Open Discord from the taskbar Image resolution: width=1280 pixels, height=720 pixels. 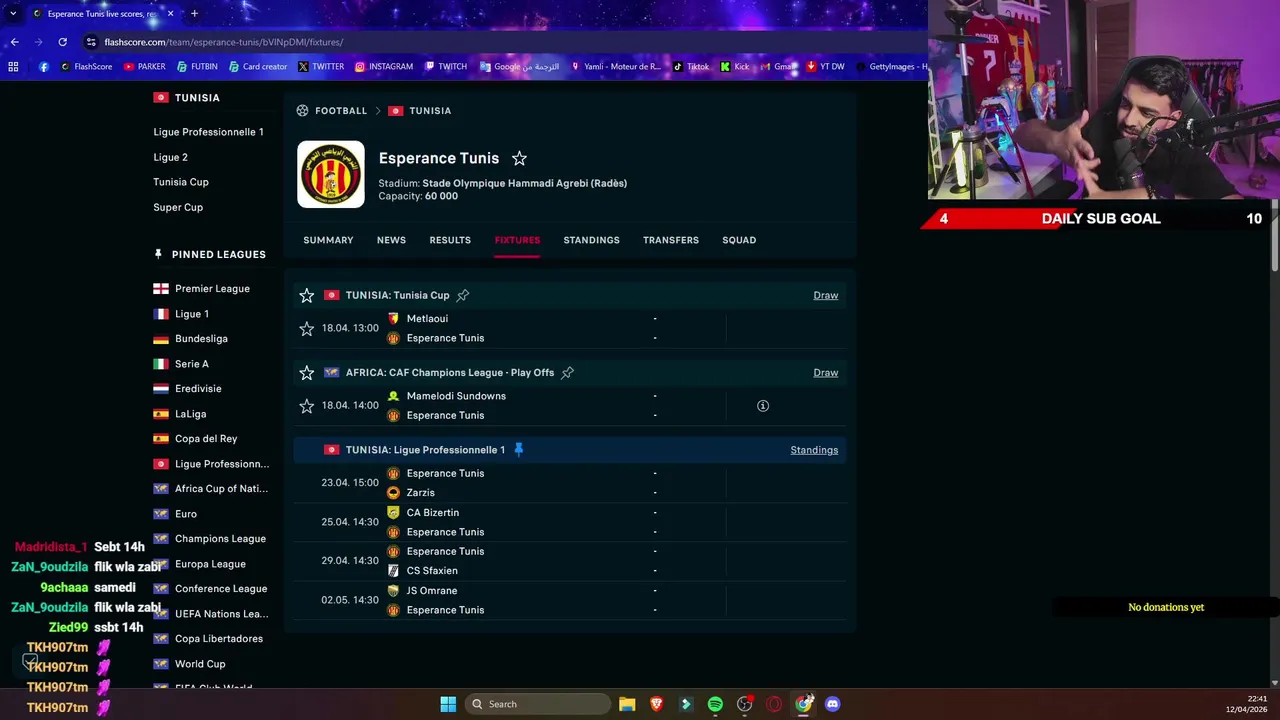click(832, 704)
